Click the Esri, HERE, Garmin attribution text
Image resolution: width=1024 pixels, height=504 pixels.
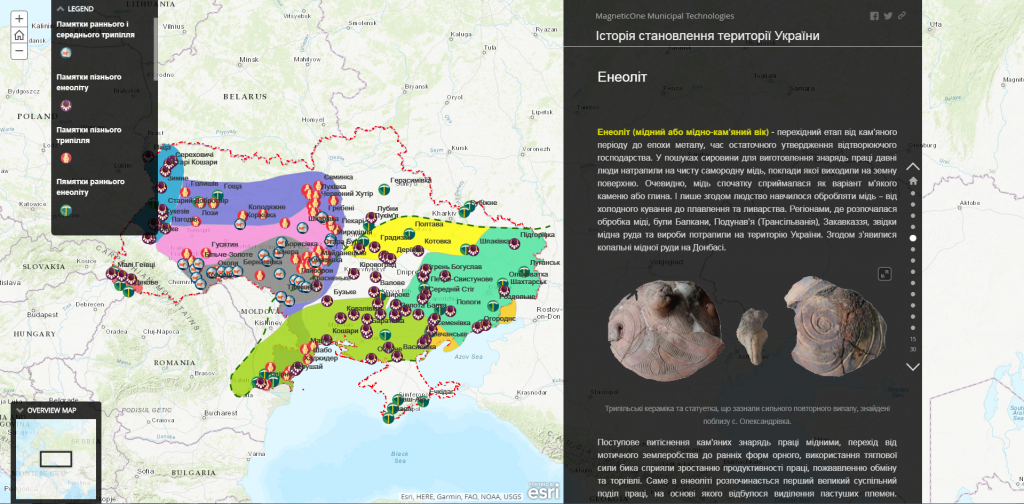coord(461,497)
